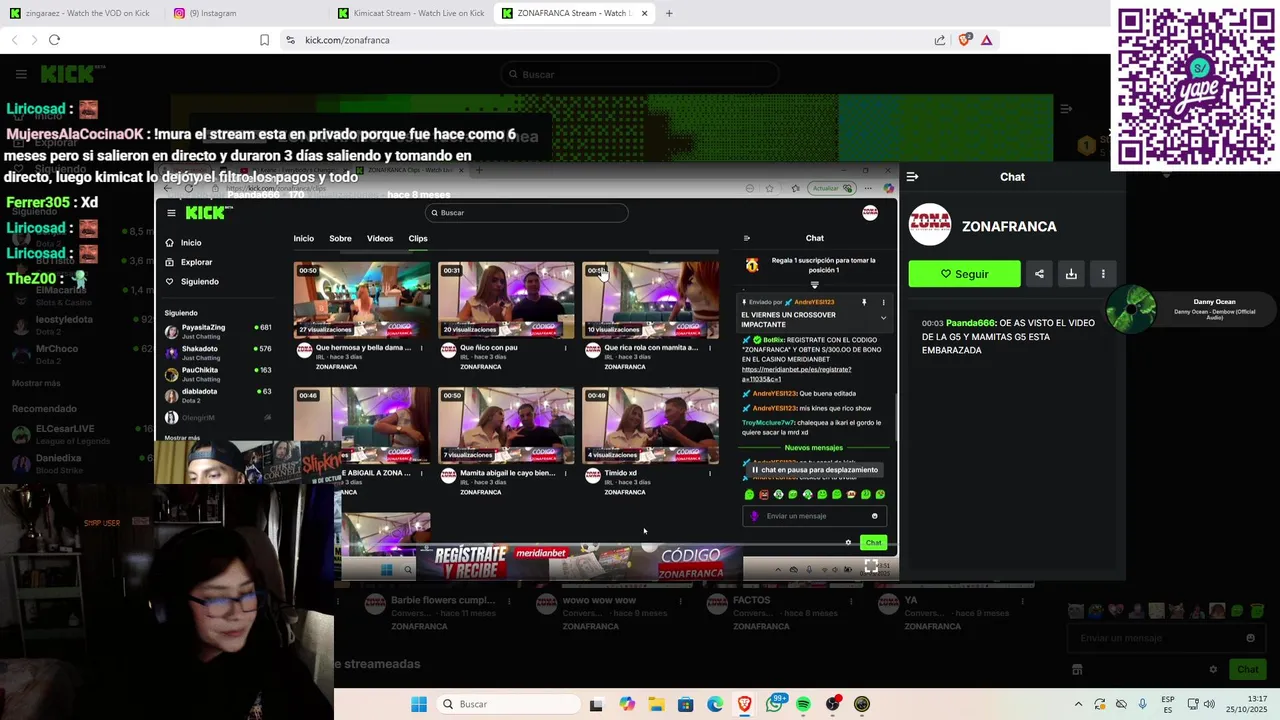Show hidden system tray icons chevron
1280x720 pixels.
1078,704
